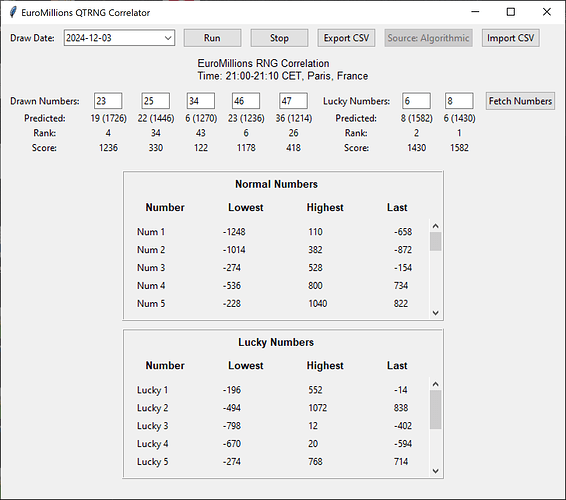Image resolution: width=566 pixels, height=500 pixels.
Task: Click the score value 330
Action: click(x=156, y=148)
